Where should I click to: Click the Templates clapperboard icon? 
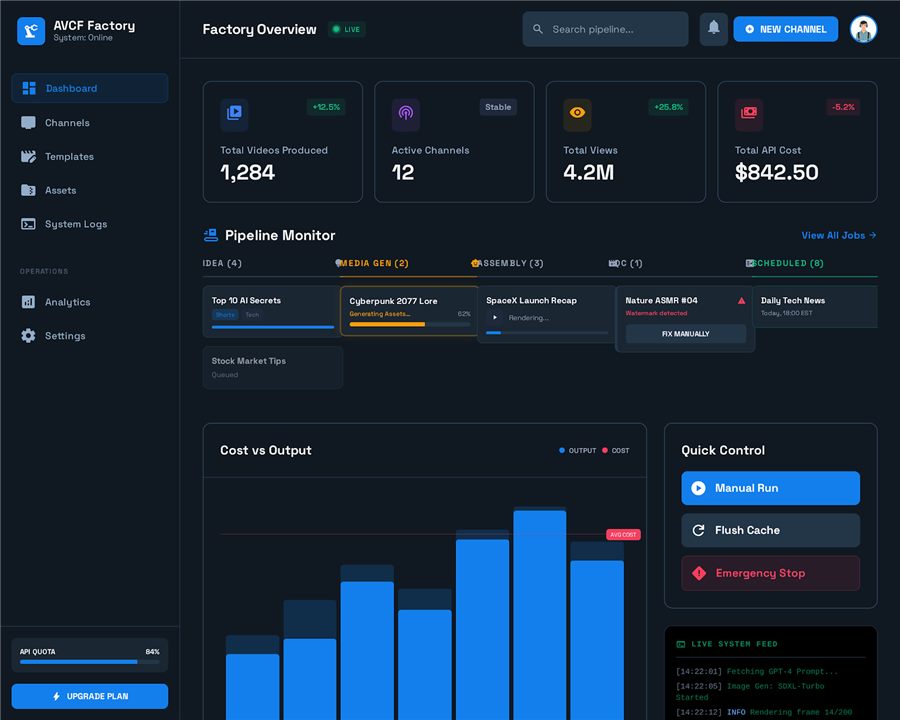28,157
